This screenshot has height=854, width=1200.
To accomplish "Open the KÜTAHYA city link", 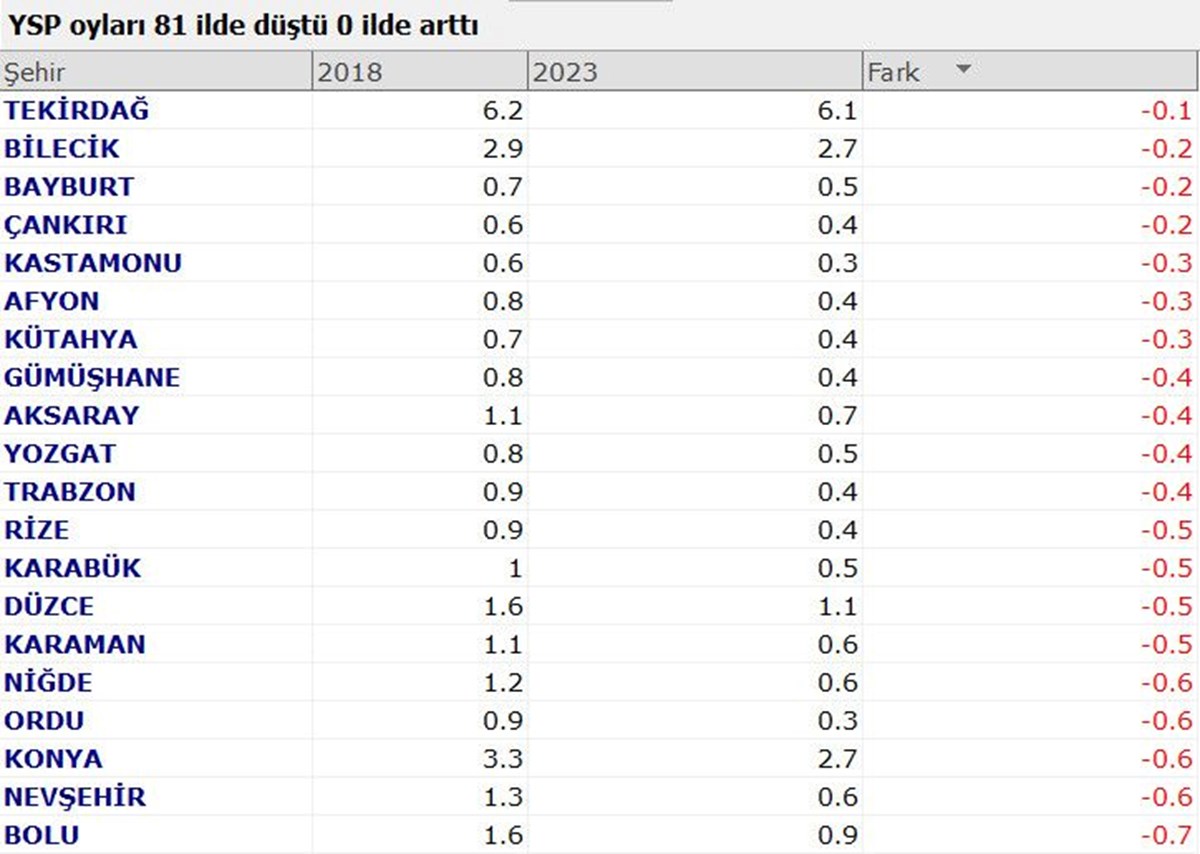I will pos(71,338).
